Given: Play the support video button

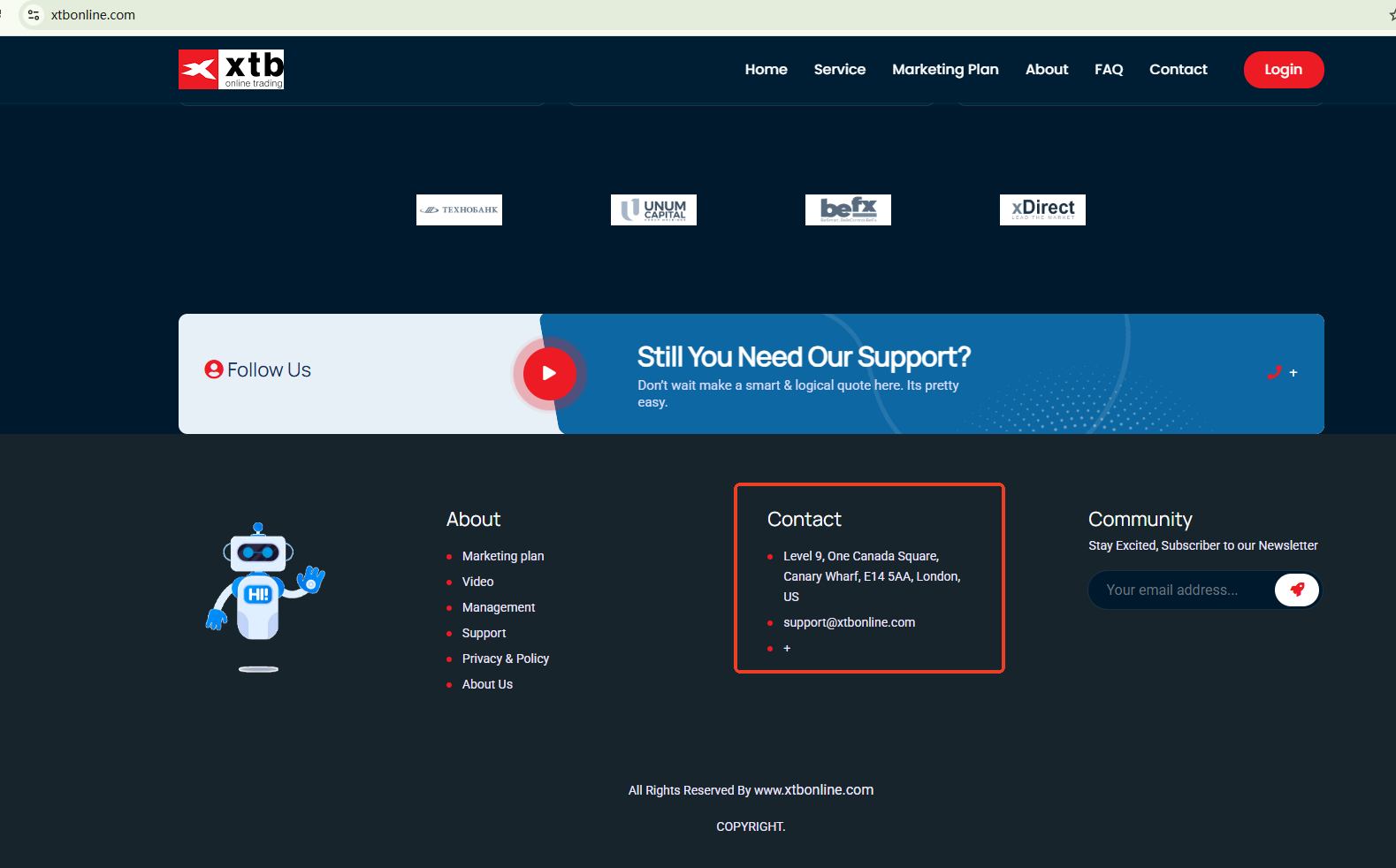Looking at the screenshot, I should click(x=549, y=373).
